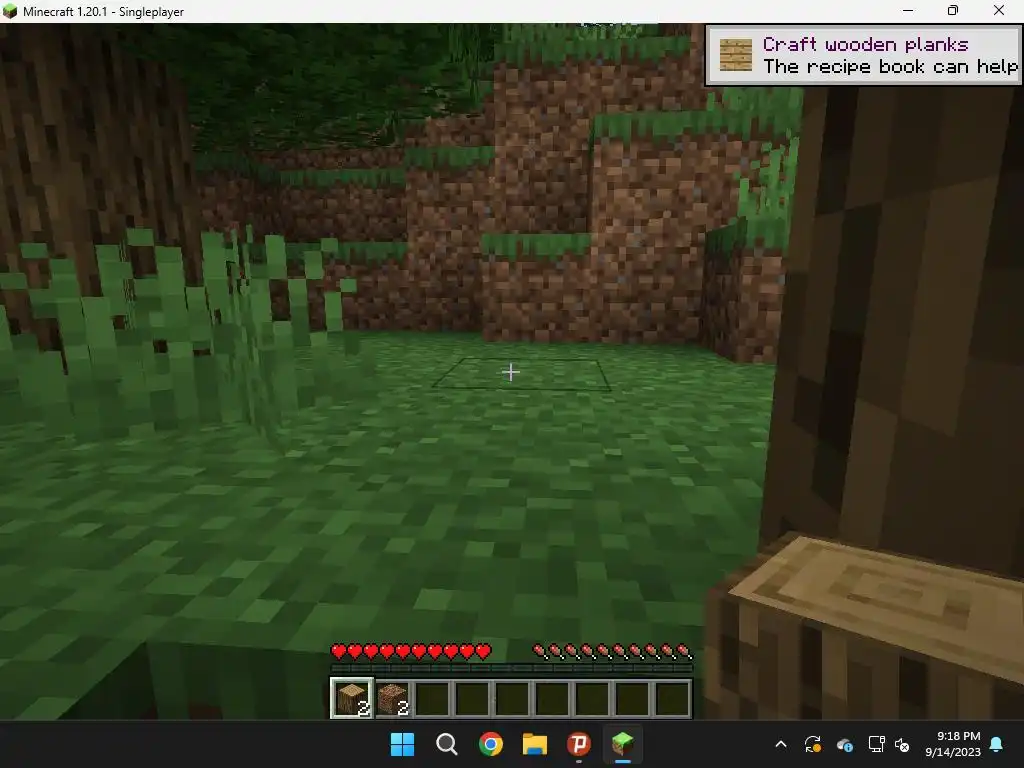Screen dimensions: 1024x768
Task: Show hidden system tray icons
Action: tap(780, 744)
